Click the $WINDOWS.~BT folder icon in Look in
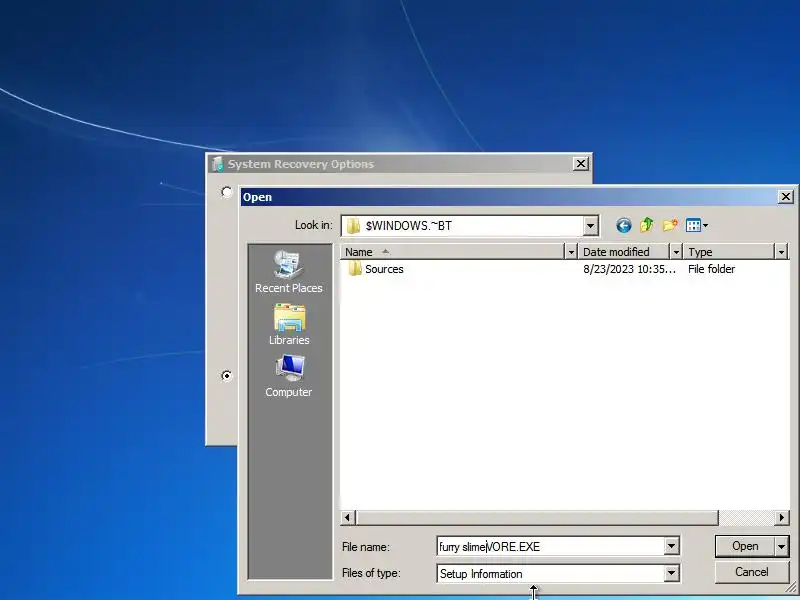This screenshot has width=800, height=600. click(x=353, y=226)
